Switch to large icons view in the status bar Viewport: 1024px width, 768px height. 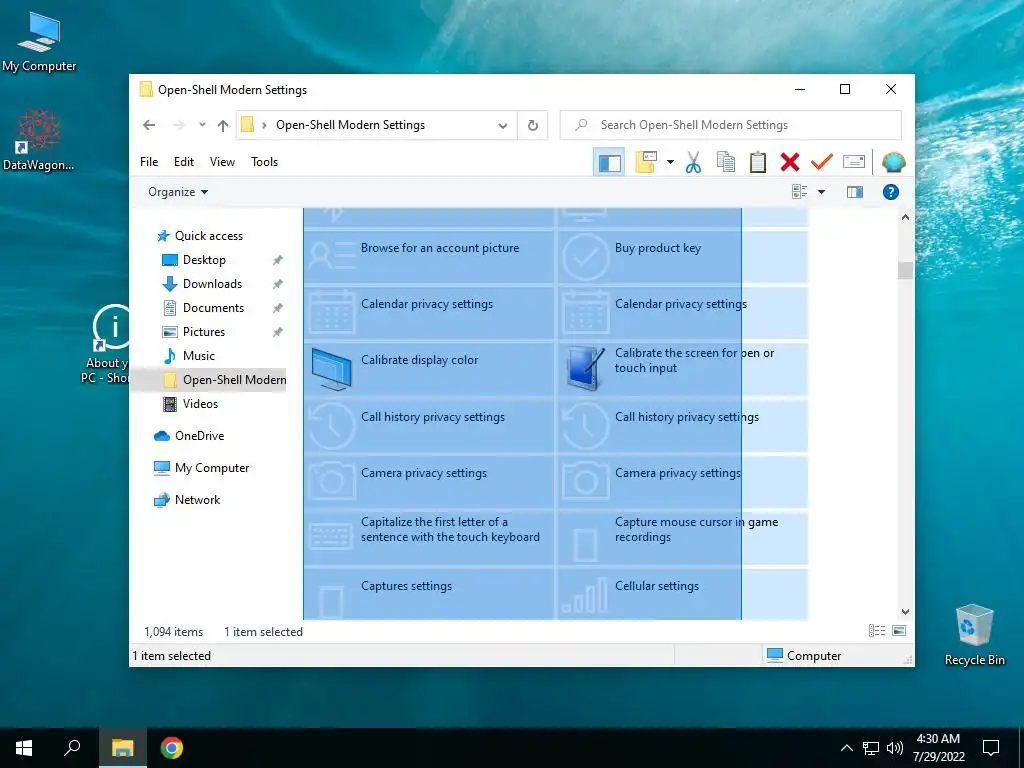click(x=899, y=631)
